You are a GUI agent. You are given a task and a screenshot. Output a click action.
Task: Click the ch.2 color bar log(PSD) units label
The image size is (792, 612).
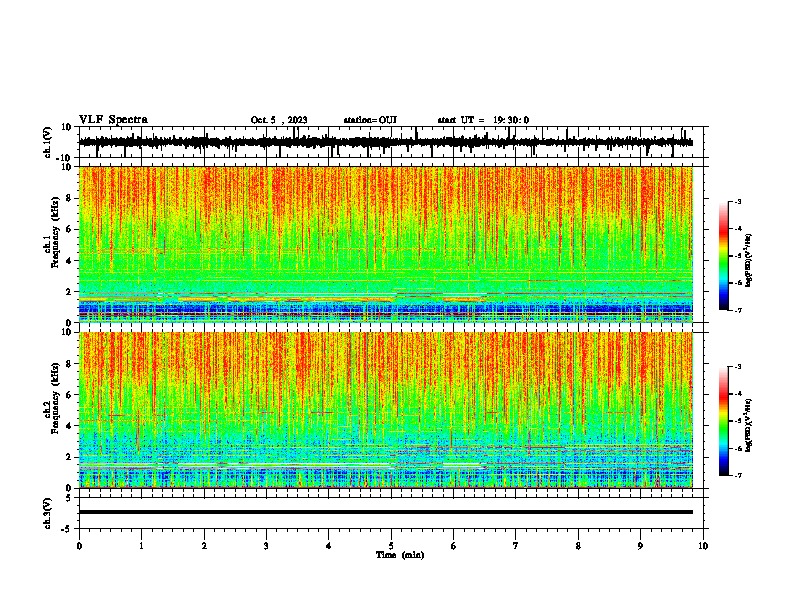pyautogui.click(x=749, y=425)
